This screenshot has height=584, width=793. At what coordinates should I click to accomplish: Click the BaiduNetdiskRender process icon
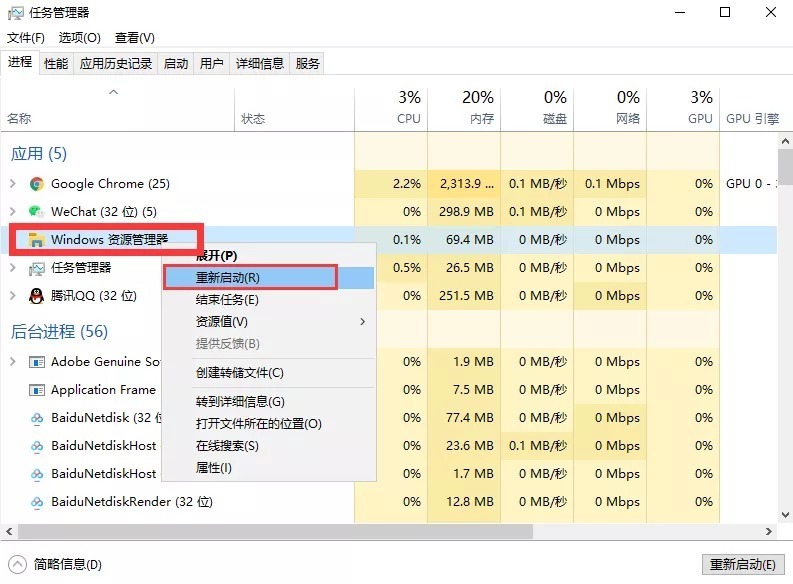pyautogui.click(x=36, y=503)
